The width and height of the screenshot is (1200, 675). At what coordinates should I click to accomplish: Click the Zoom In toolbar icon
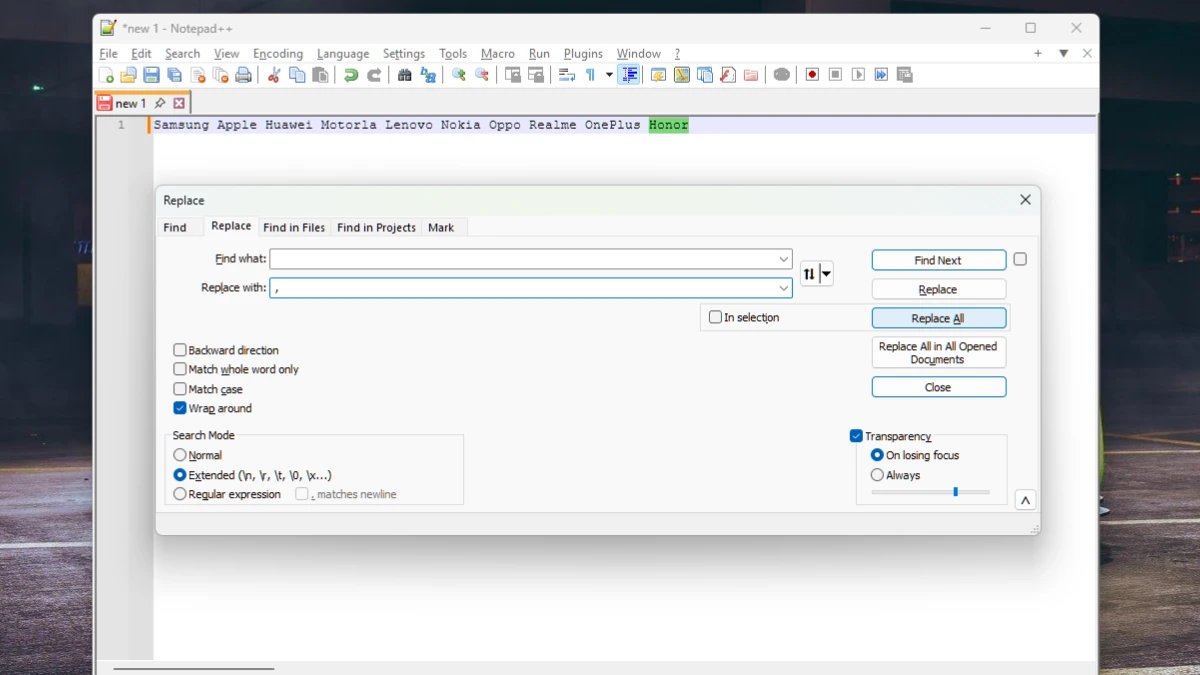(x=459, y=75)
